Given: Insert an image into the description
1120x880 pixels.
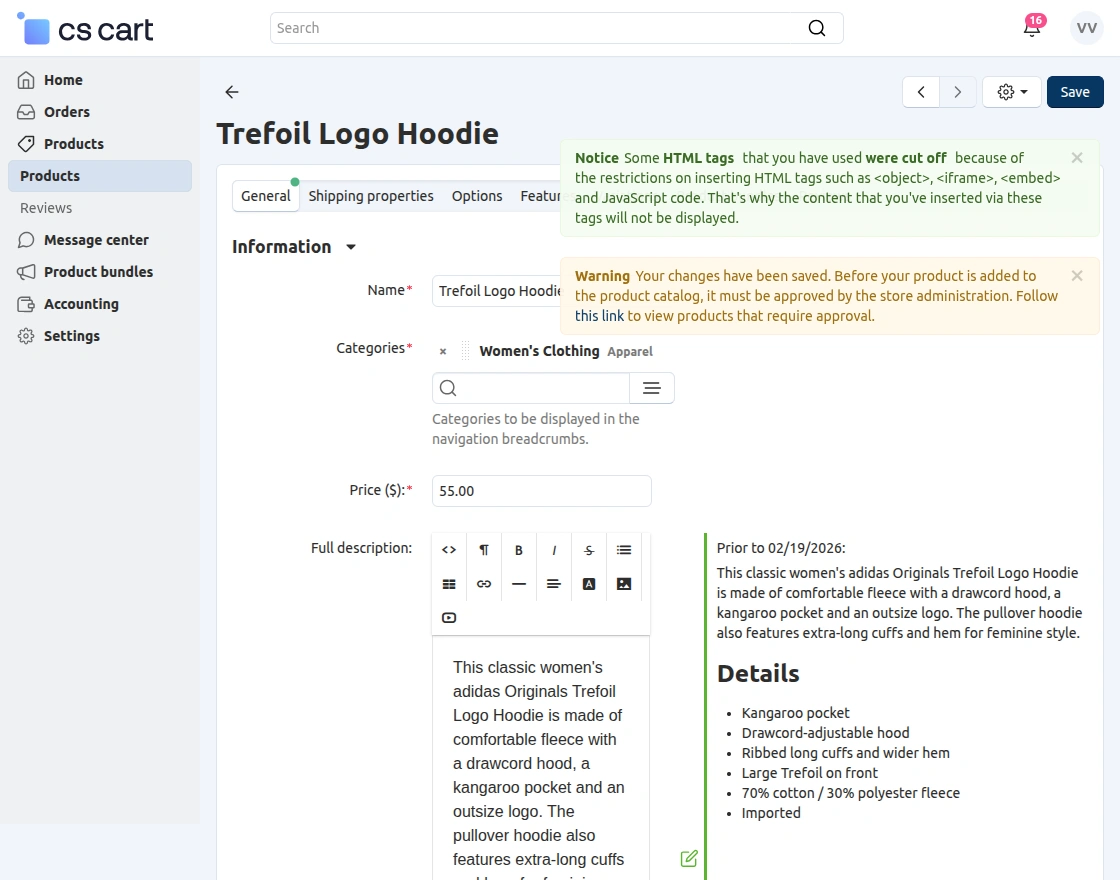Looking at the screenshot, I should [x=624, y=583].
